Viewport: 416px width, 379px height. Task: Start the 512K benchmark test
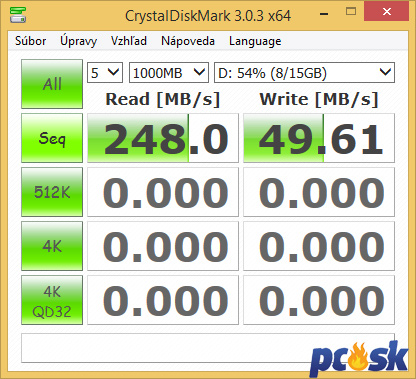pos(52,192)
